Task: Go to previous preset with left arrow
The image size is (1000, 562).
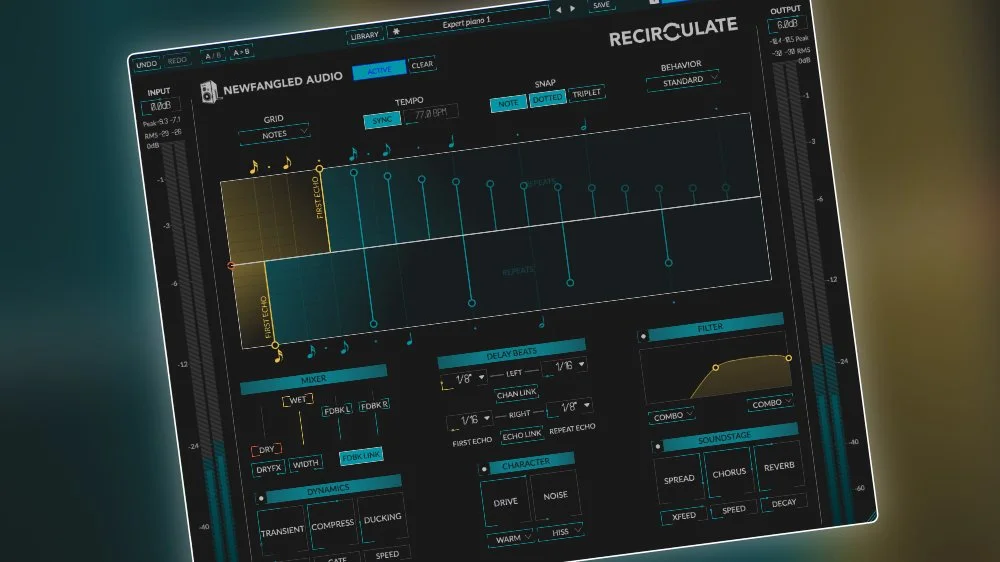Action: point(559,10)
